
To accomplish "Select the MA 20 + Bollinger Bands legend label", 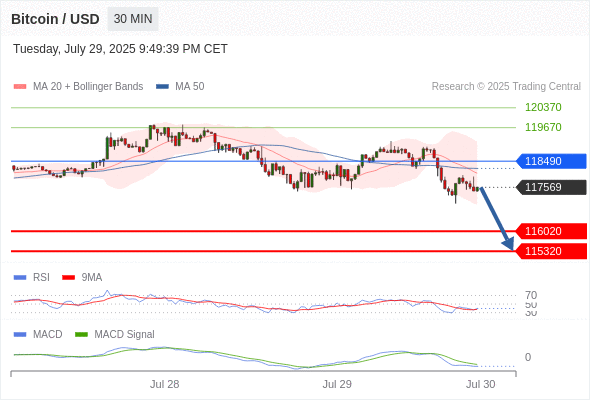I will coord(88,87).
